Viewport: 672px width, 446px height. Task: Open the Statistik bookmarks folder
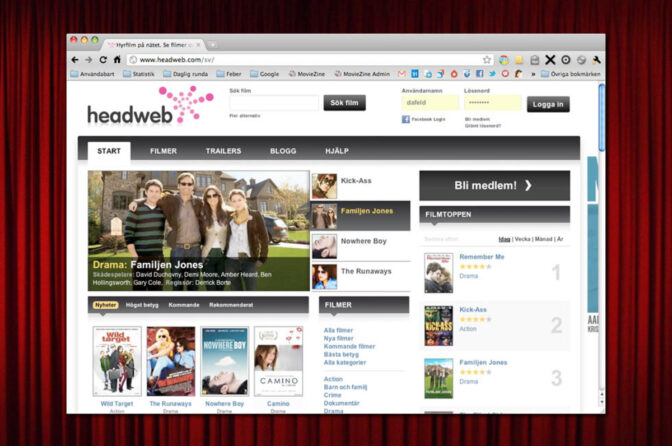pyautogui.click(x=139, y=74)
